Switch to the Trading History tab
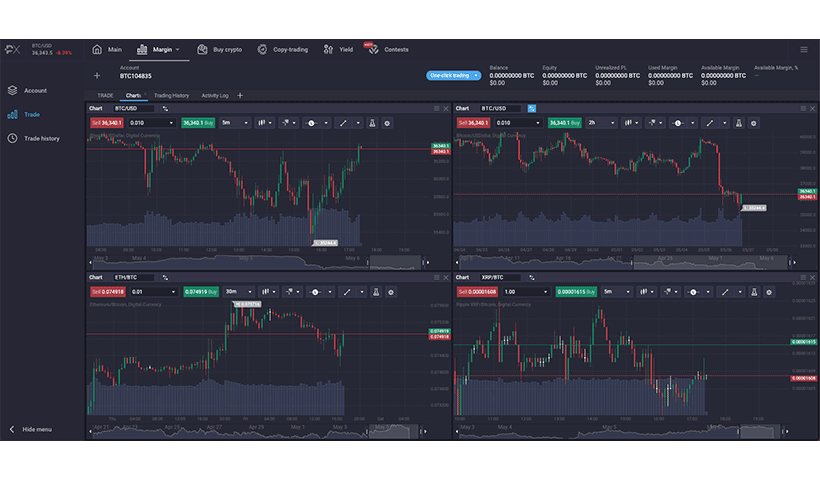This screenshot has height=480, width=820. pyautogui.click(x=171, y=95)
